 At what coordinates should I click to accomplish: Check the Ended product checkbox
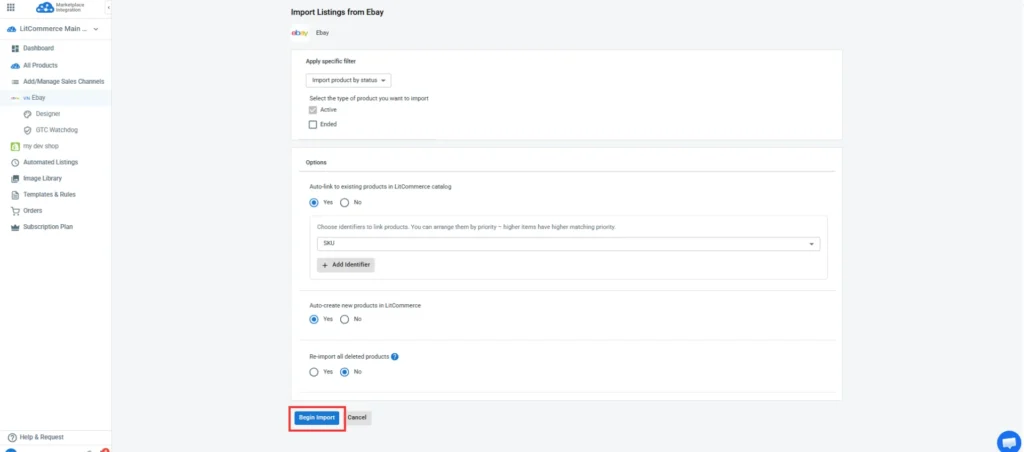pos(313,124)
